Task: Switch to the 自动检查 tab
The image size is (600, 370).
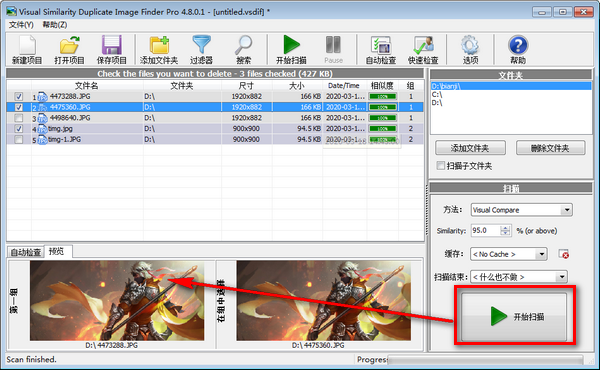Action: [x=26, y=252]
